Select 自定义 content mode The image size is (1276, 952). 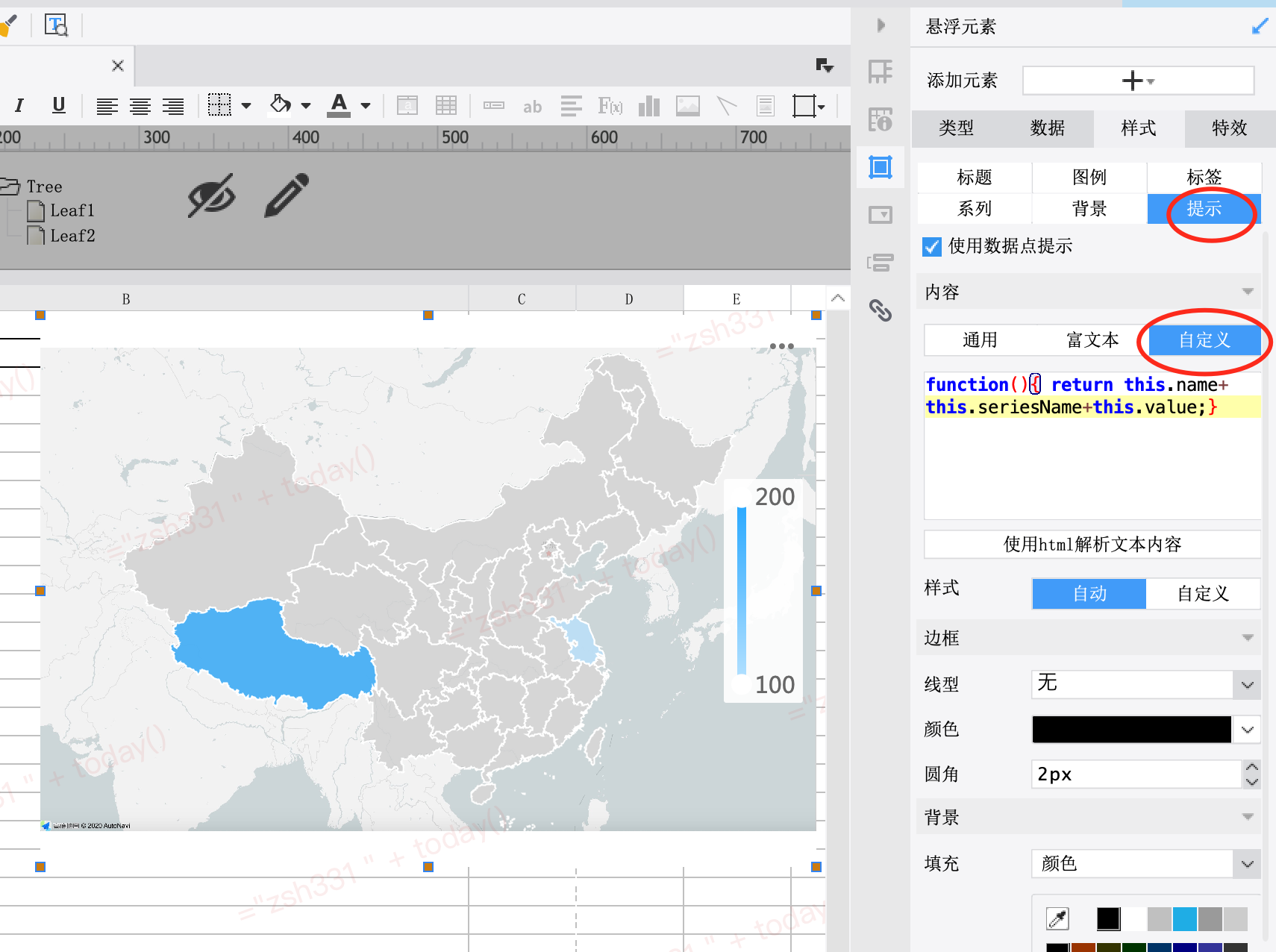click(x=1204, y=340)
